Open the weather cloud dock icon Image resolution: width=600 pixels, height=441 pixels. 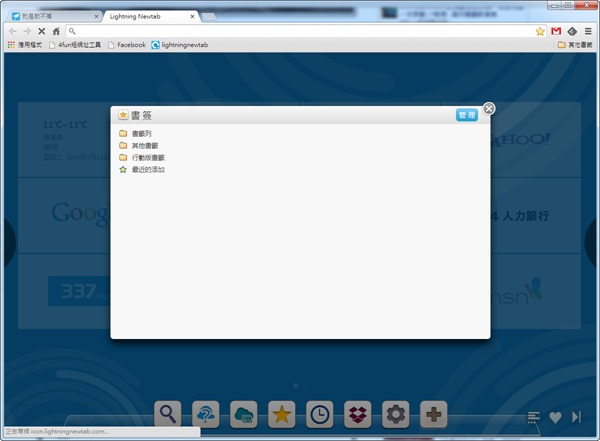205,414
